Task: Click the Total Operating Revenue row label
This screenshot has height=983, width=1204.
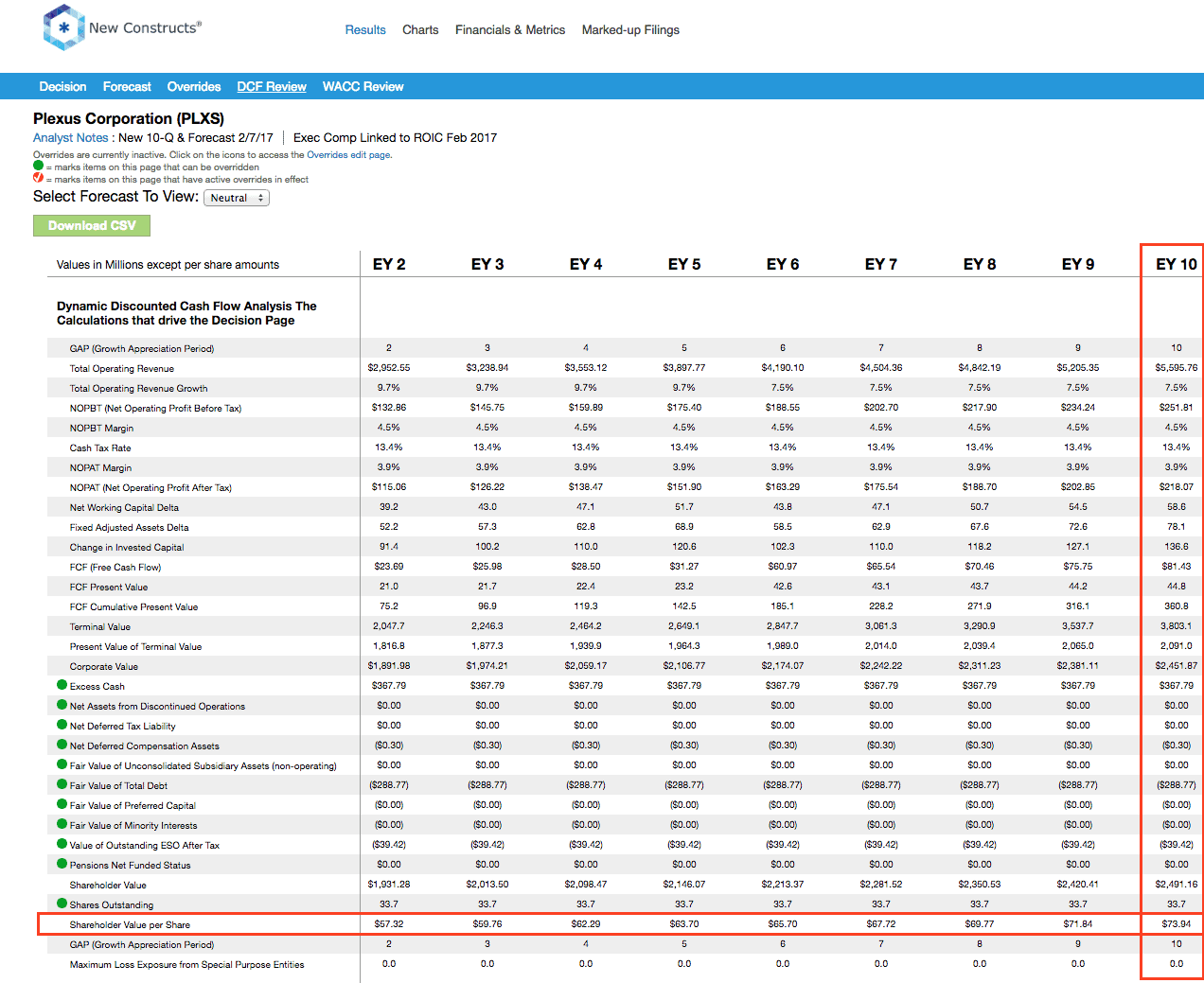Action: pos(121,368)
